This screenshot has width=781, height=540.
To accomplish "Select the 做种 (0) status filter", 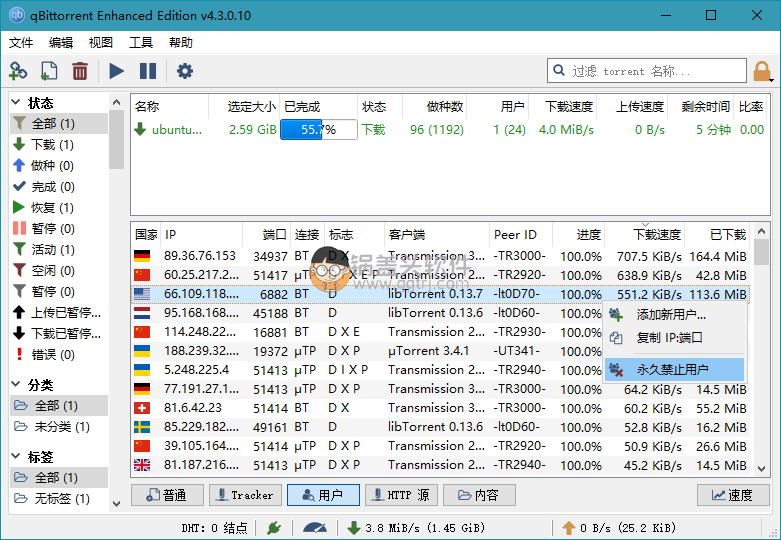I will pos(59,165).
